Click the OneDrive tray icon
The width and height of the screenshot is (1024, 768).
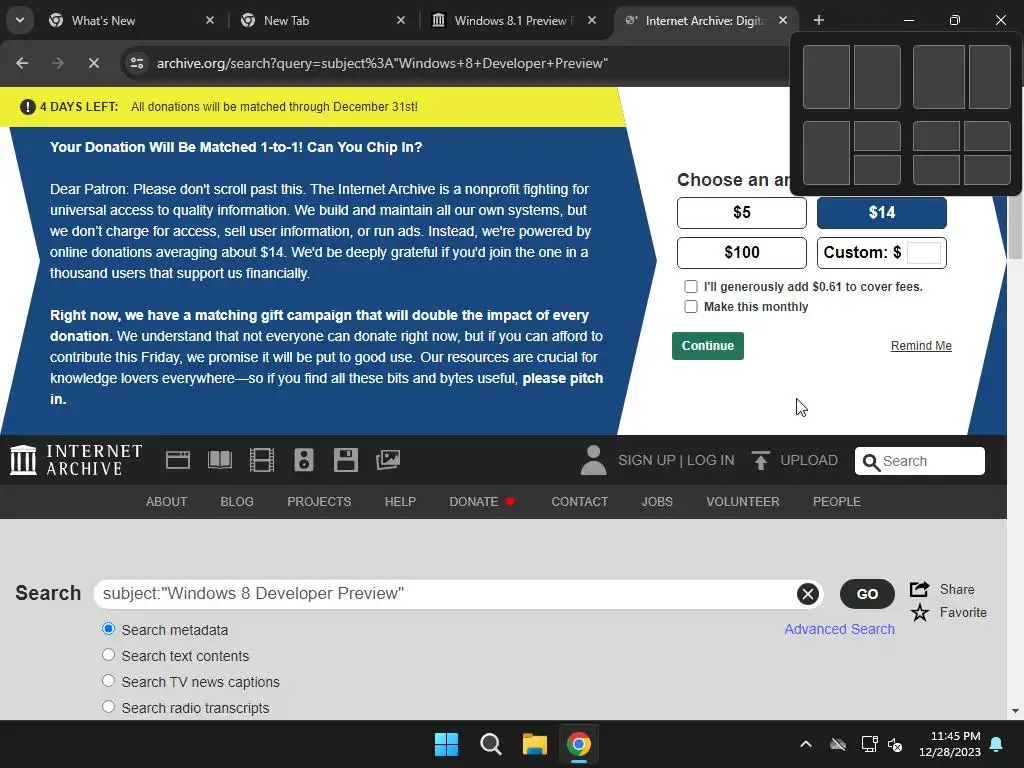(x=838, y=744)
